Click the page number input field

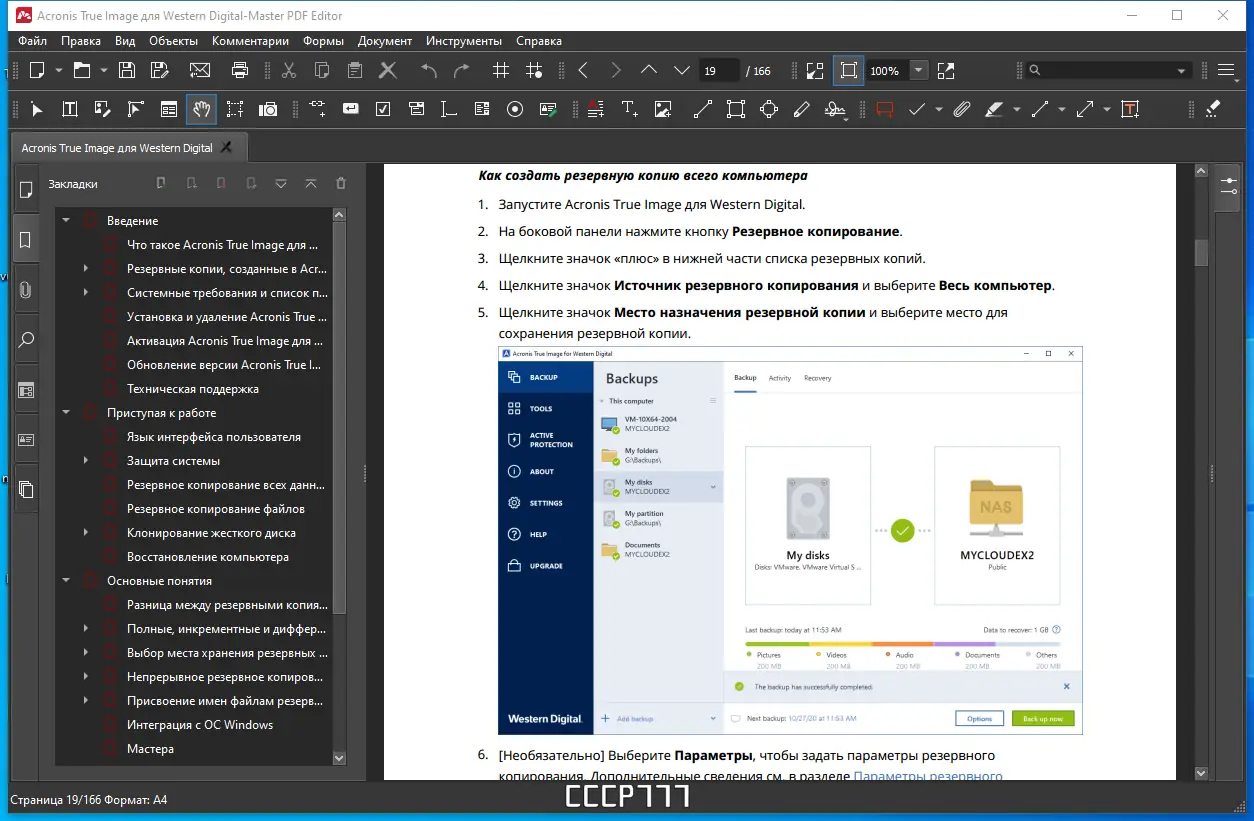[x=718, y=71]
